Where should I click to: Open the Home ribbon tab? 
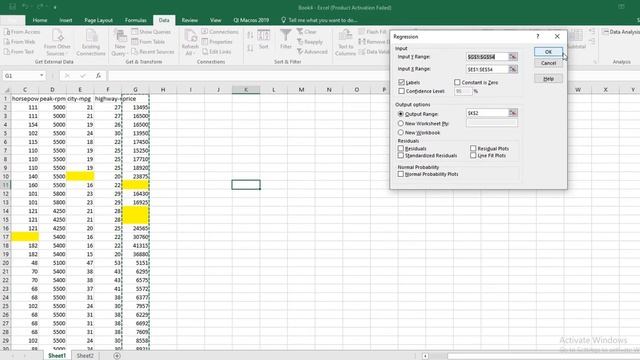[40, 20]
